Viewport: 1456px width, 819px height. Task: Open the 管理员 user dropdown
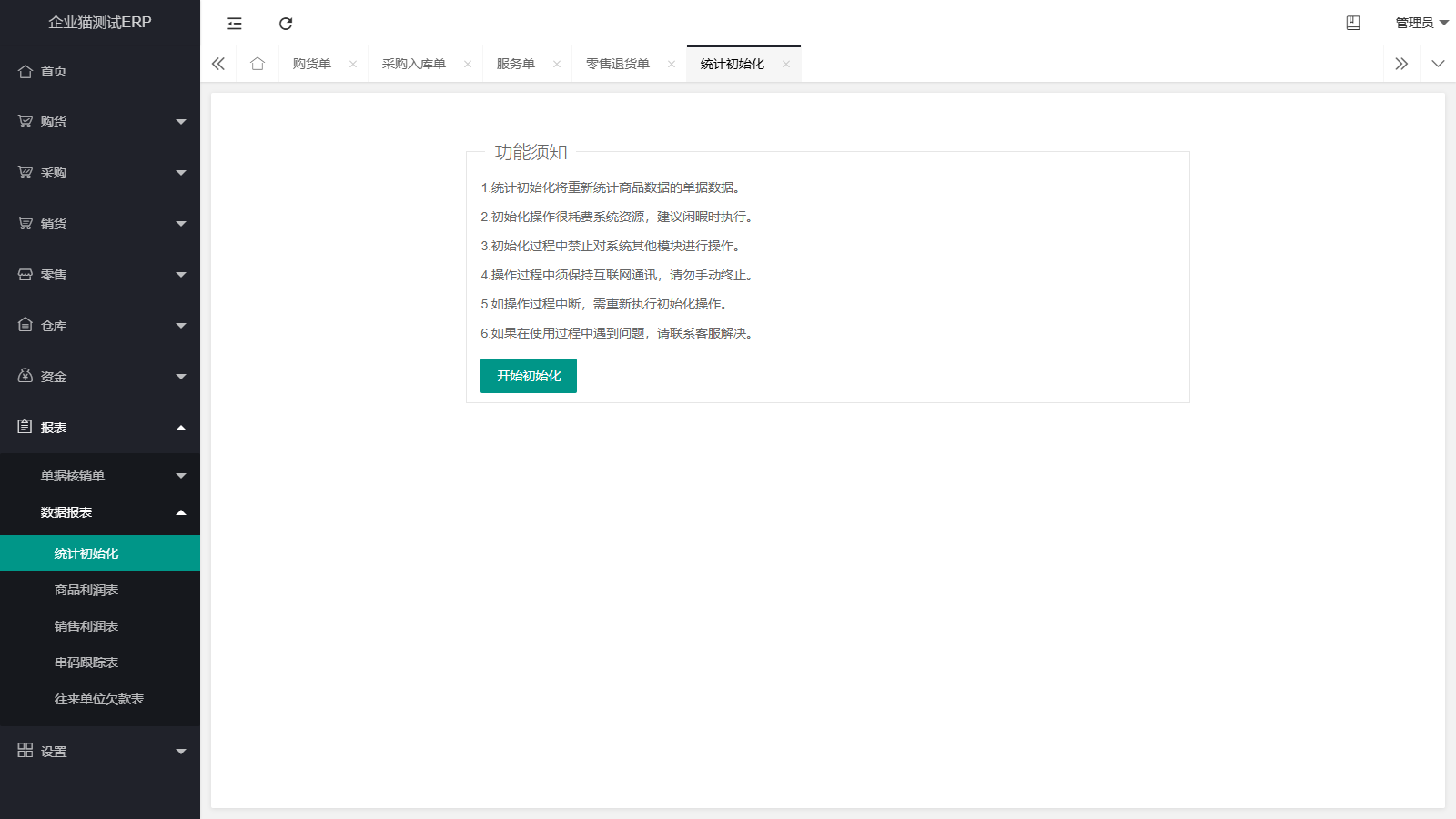point(1421,23)
